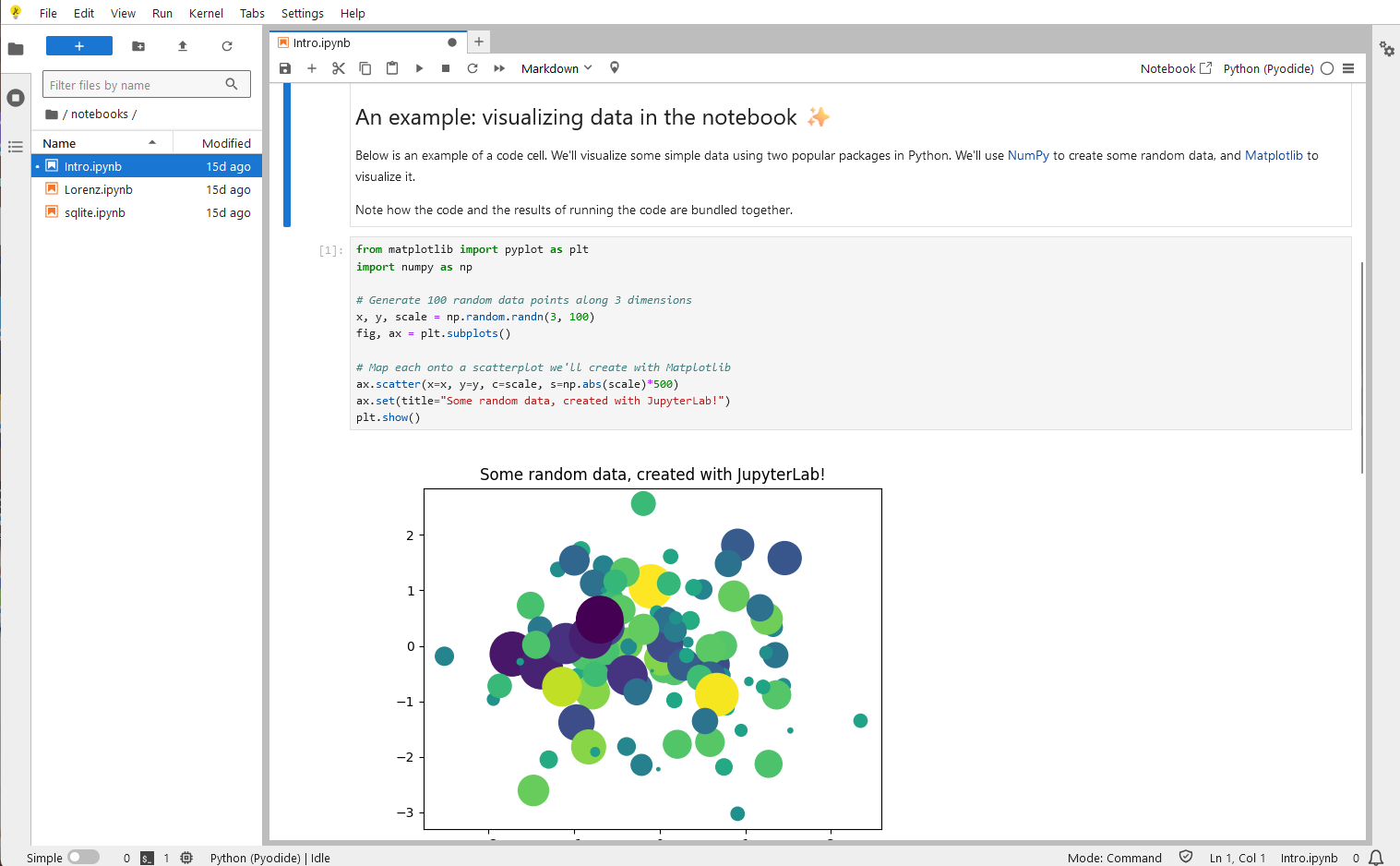Open the Markdown cell type dropdown

pos(555,67)
